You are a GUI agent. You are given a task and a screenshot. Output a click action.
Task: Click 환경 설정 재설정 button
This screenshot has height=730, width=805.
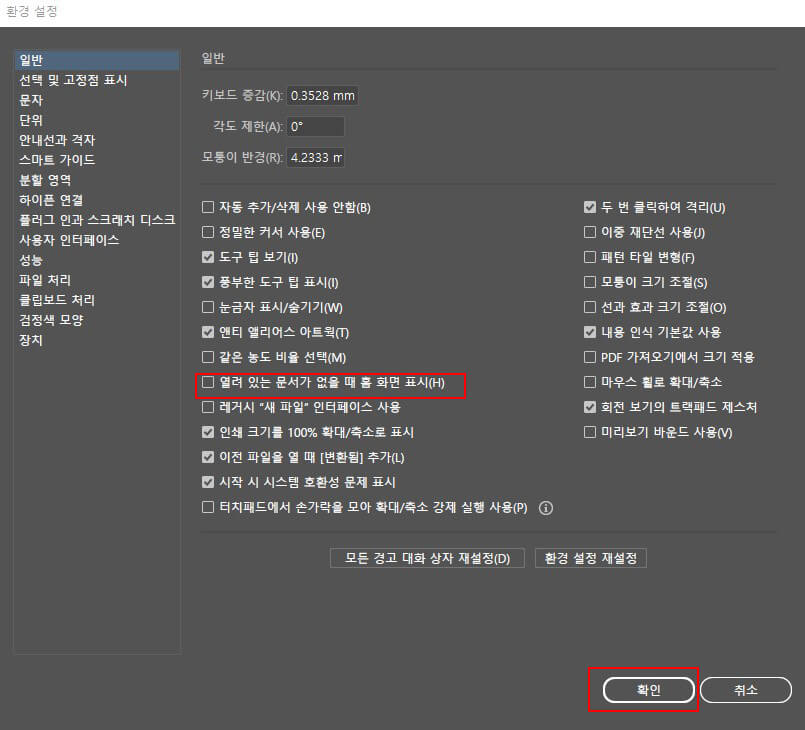pos(590,558)
